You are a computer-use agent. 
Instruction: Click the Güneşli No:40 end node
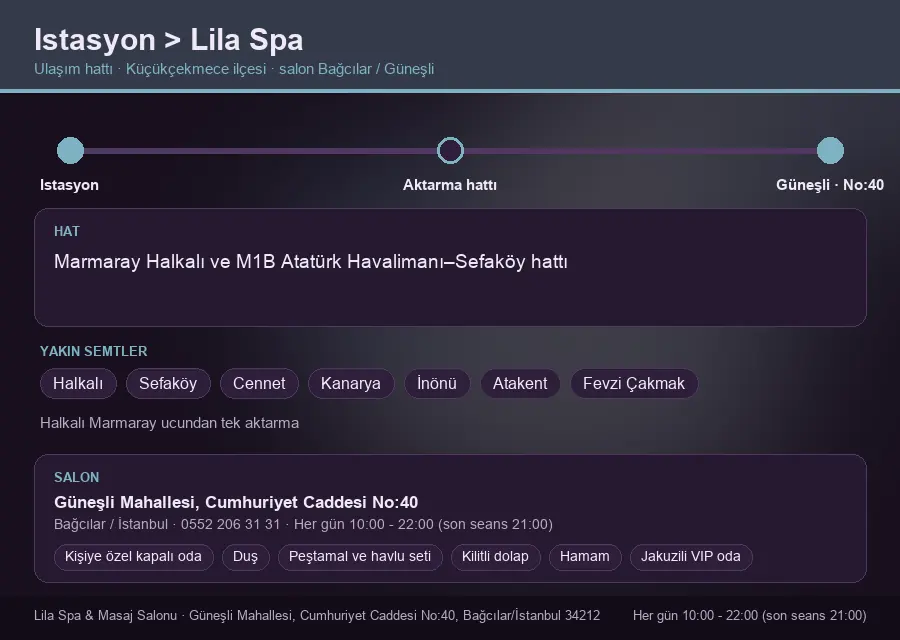click(830, 150)
